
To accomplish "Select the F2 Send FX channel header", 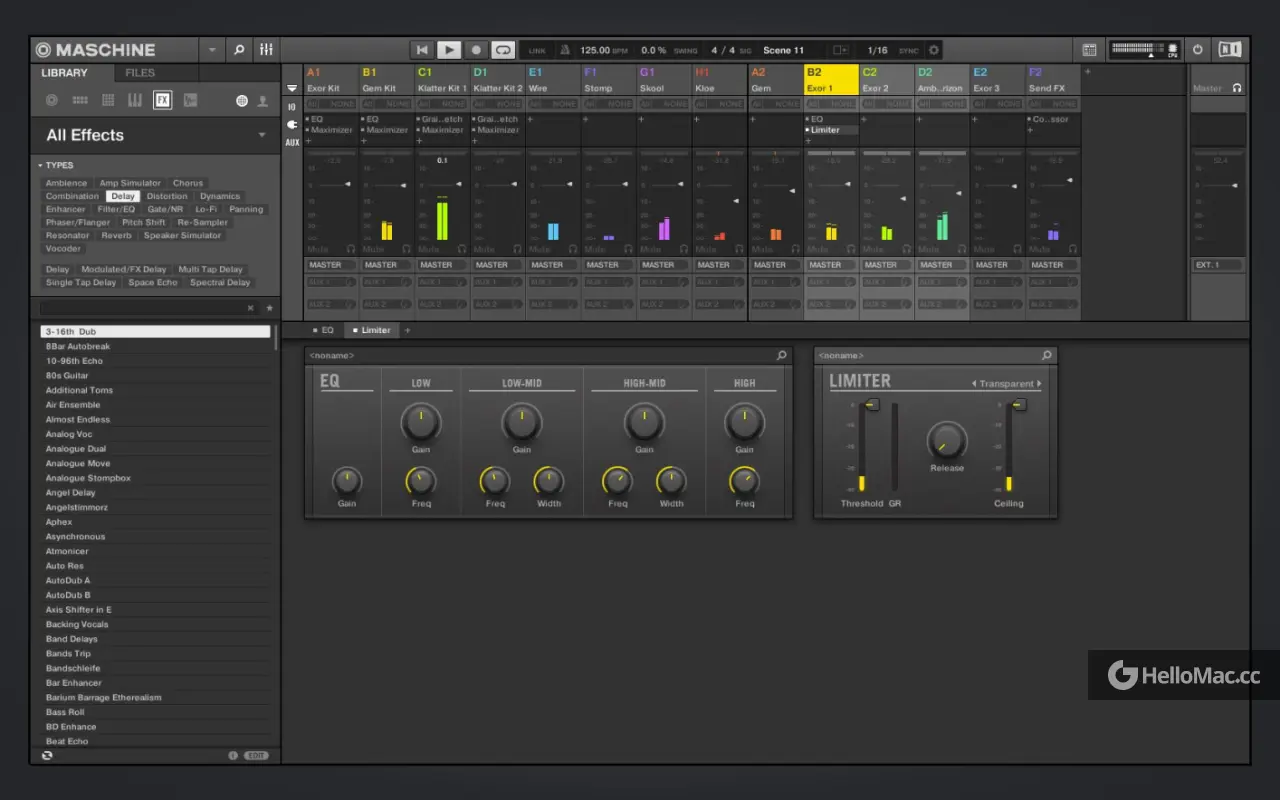I will [x=1053, y=80].
